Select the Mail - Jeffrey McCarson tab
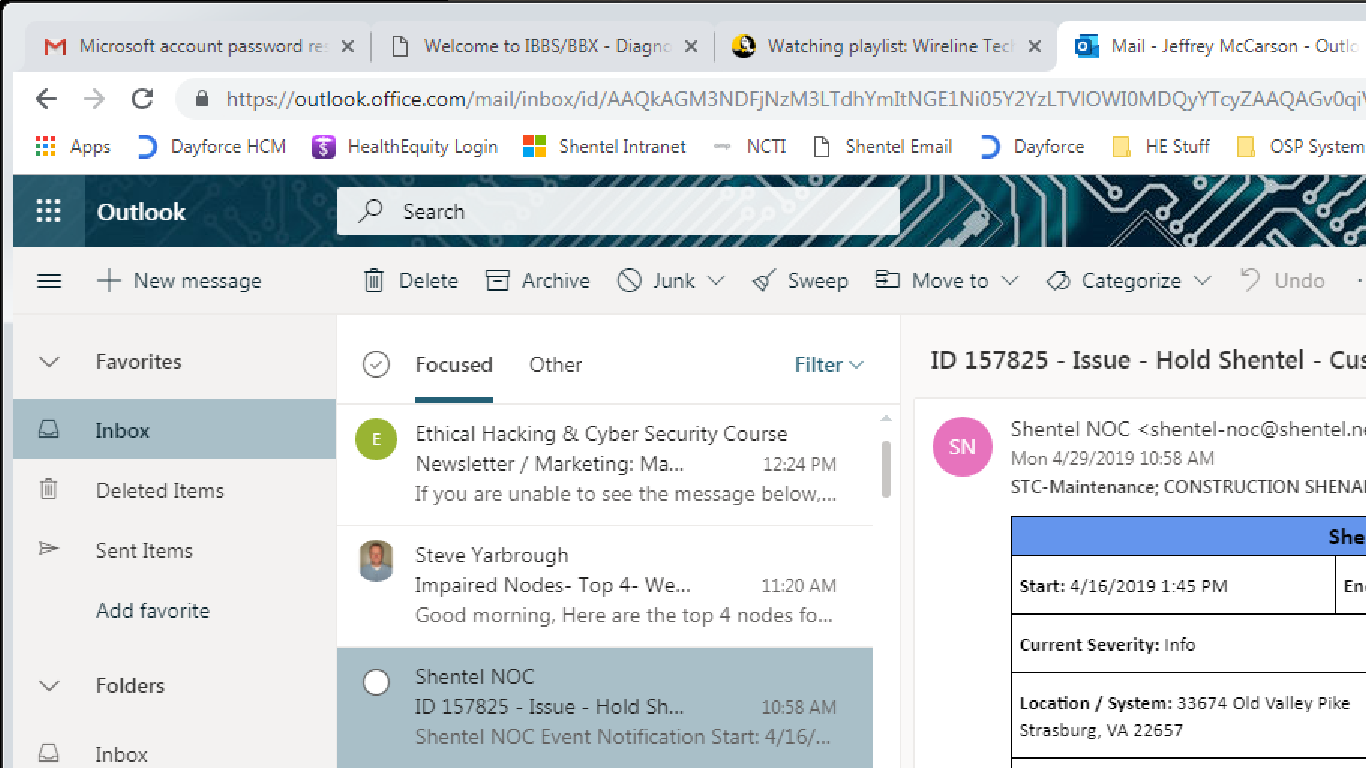This screenshot has width=1366, height=768. pyautogui.click(x=1213, y=46)
